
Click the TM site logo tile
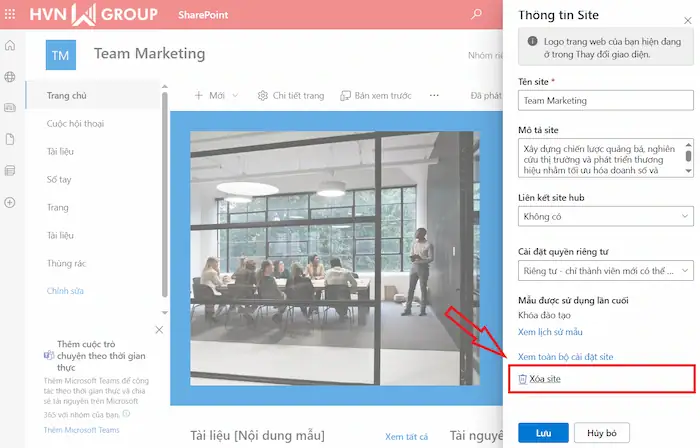pyautogui.click(x=60, y=54)
